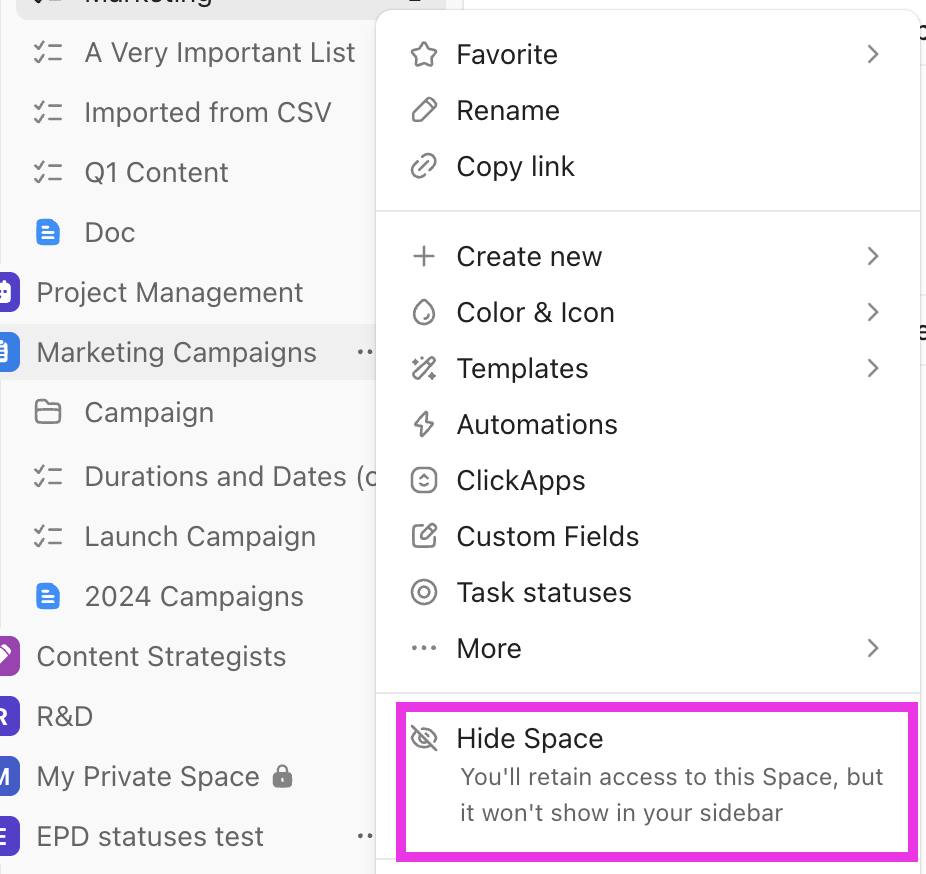926x874 pixels.
Task: Click the Copy link chain icon
Action: click(424, 166)
